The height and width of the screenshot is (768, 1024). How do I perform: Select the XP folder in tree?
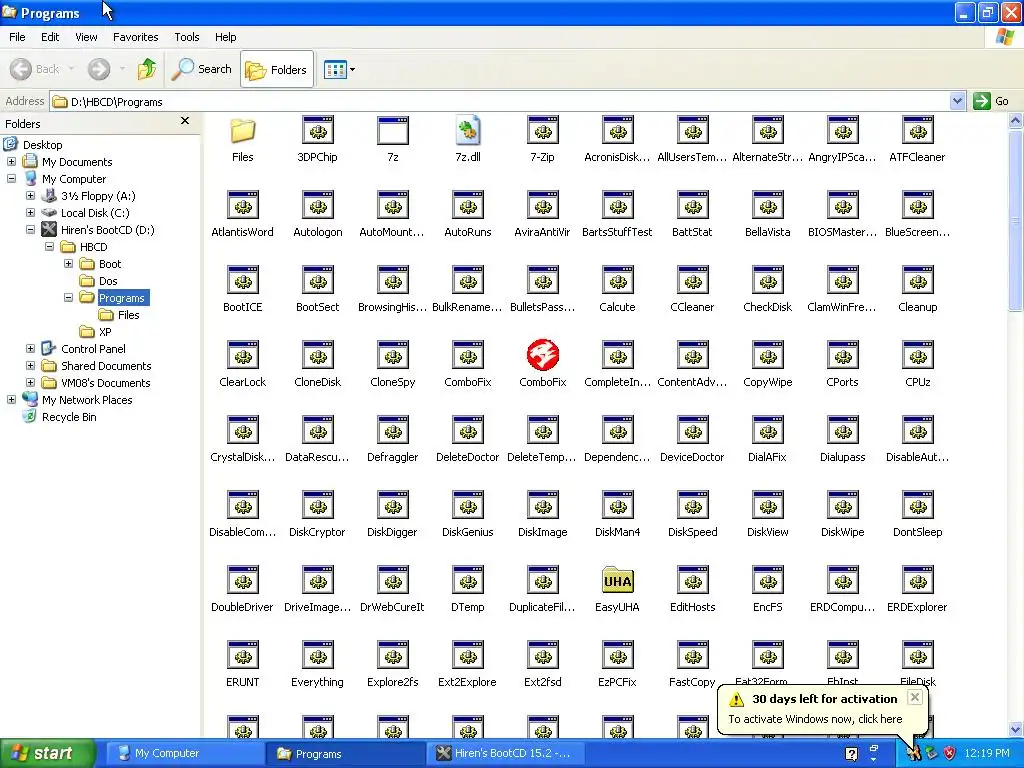pos(104,332)
